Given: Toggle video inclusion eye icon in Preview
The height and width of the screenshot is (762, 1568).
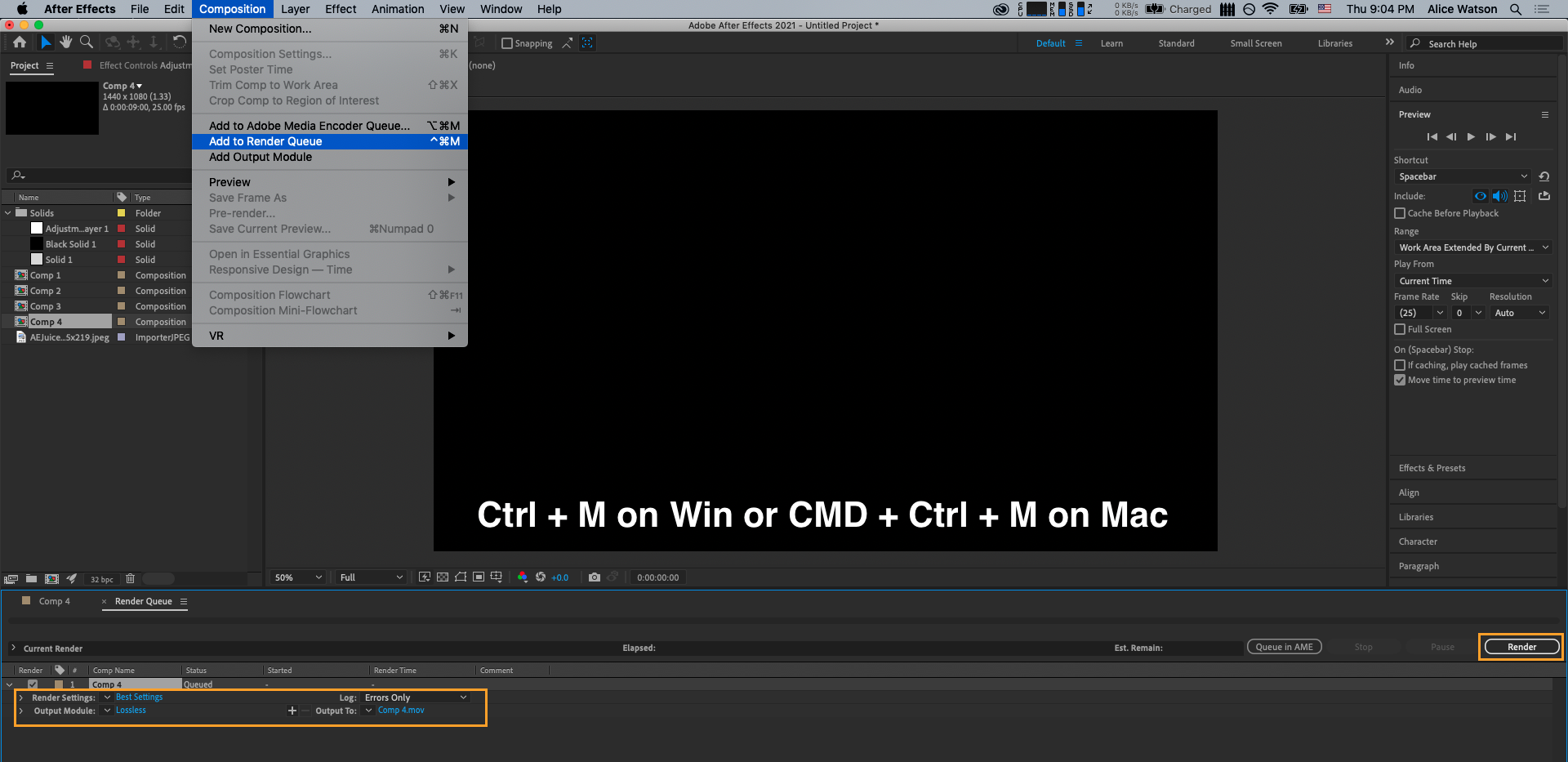Looking at the screenshot, I should click(x=1481, y=196).
